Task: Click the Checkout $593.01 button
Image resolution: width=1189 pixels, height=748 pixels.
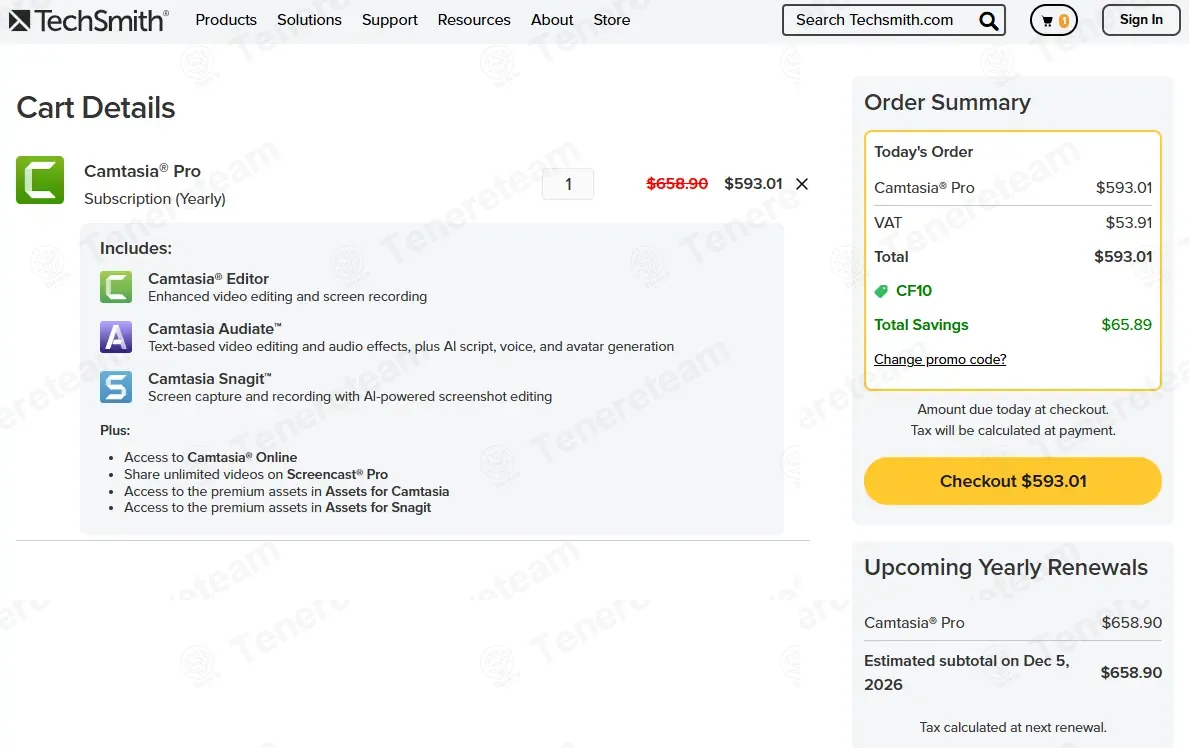Action: pos(1012,481)
